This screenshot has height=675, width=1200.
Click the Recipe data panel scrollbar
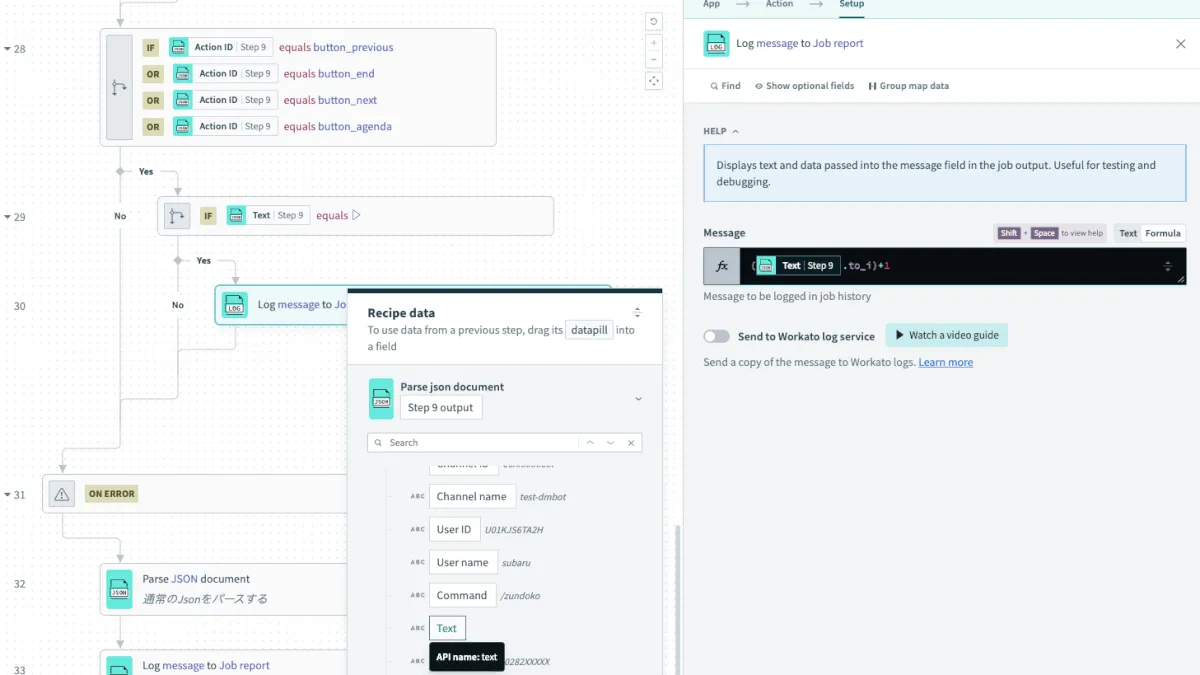click(x=679, y=600)
